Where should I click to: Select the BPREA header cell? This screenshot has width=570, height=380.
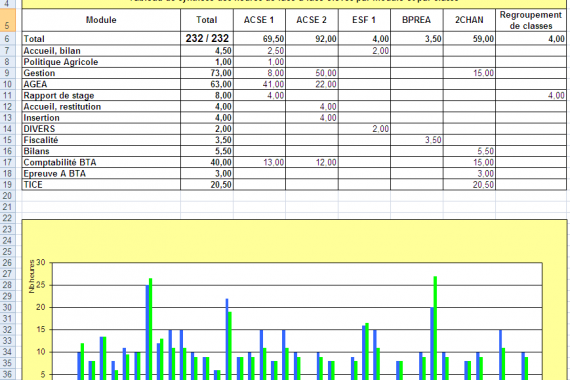tap(417, 20)
